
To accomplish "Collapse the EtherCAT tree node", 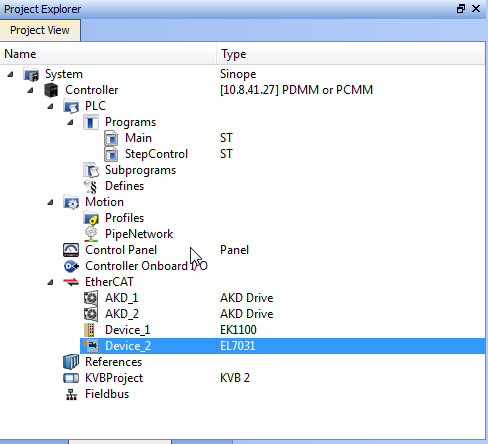I will coord(50,282).
